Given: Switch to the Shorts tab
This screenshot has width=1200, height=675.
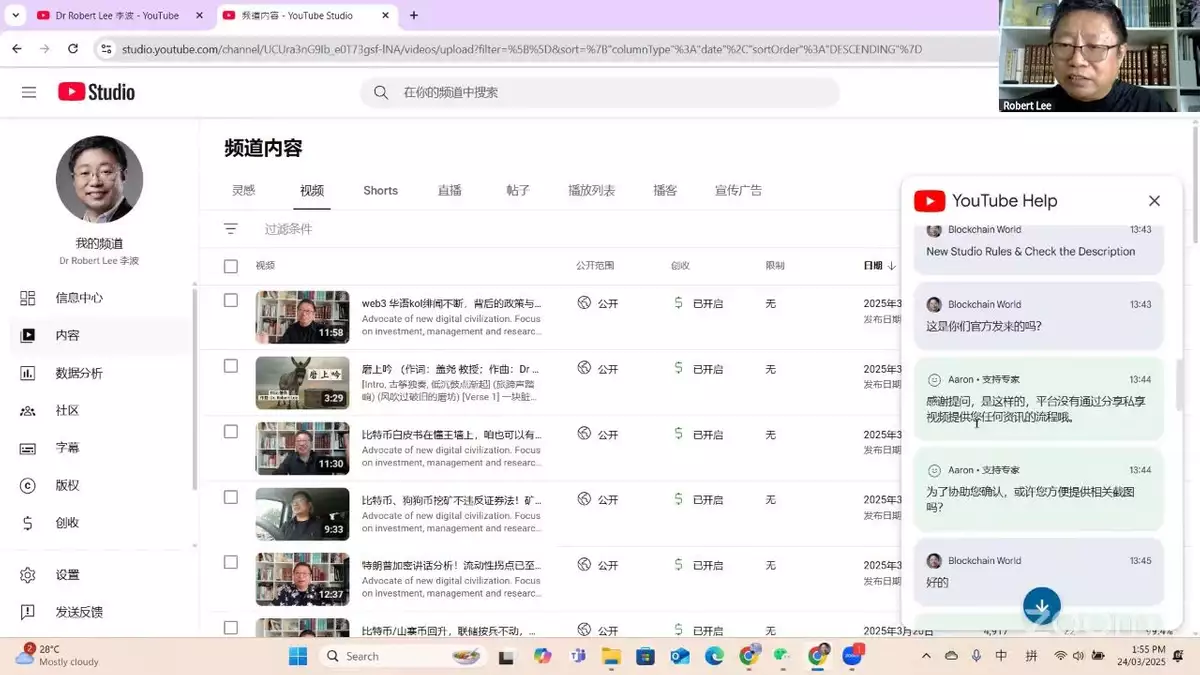Looking at the screenshot, I should 380,191.
